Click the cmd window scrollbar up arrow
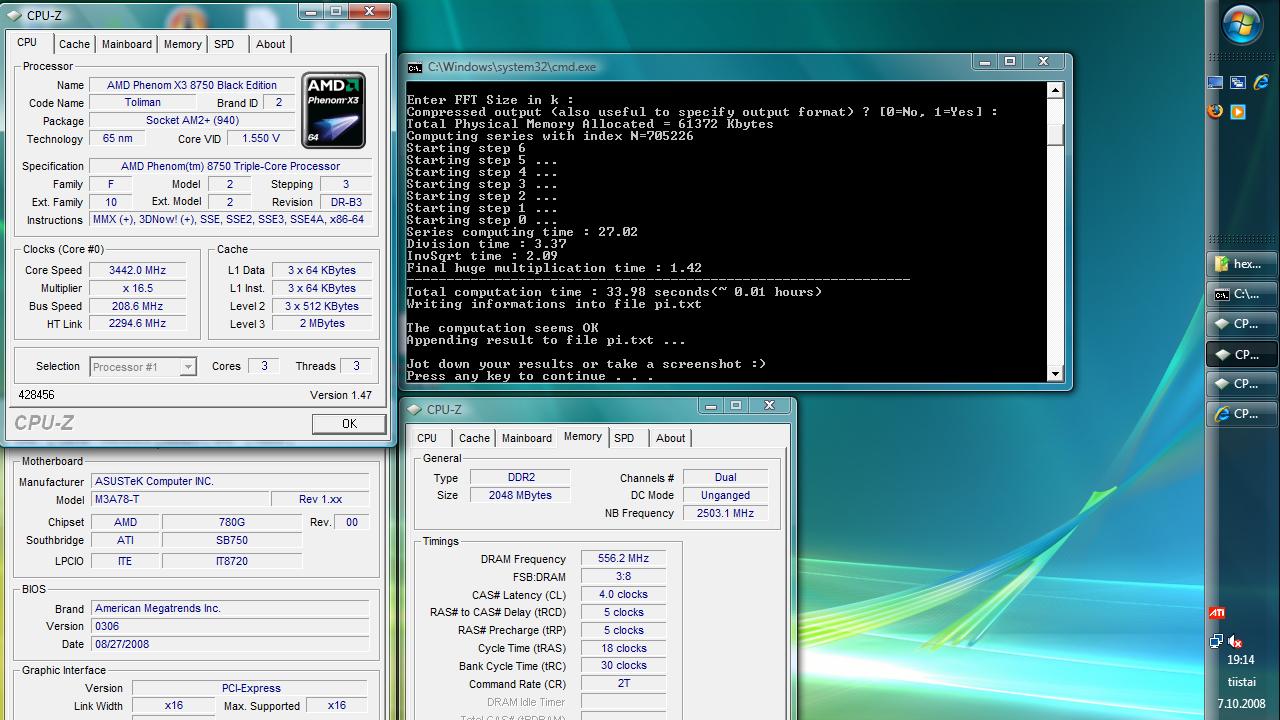1280x720 pixels. (x=1054, y=91)
